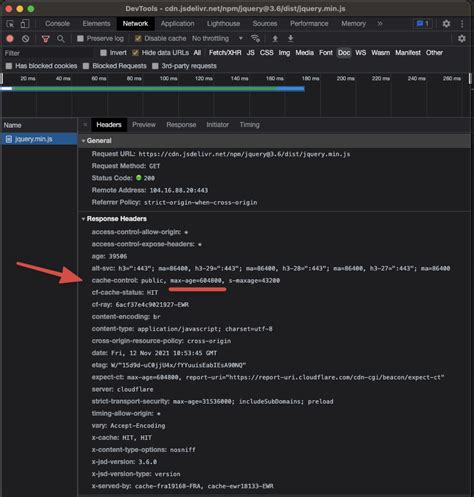Open network conditions wifi icon

point(255,39)
